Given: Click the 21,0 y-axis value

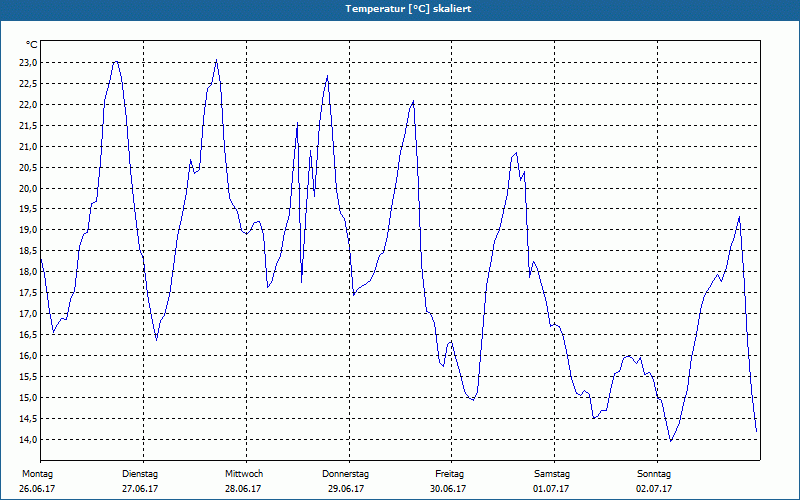Looking at the screenshot, I should click(x=28, y=146).
